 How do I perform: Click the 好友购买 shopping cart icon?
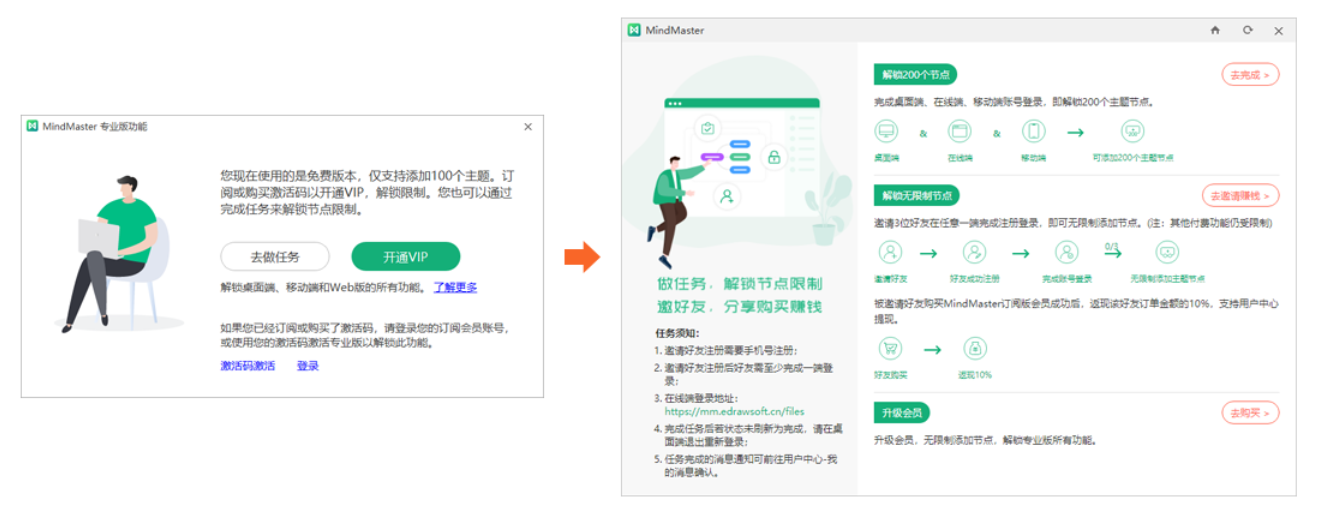tap(889, 349)
